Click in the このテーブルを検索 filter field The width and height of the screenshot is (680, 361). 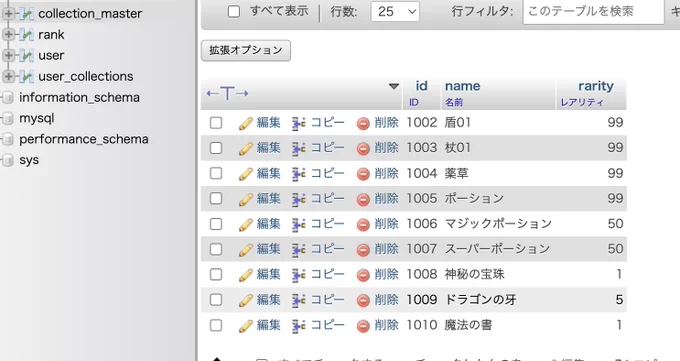(593, 11)
